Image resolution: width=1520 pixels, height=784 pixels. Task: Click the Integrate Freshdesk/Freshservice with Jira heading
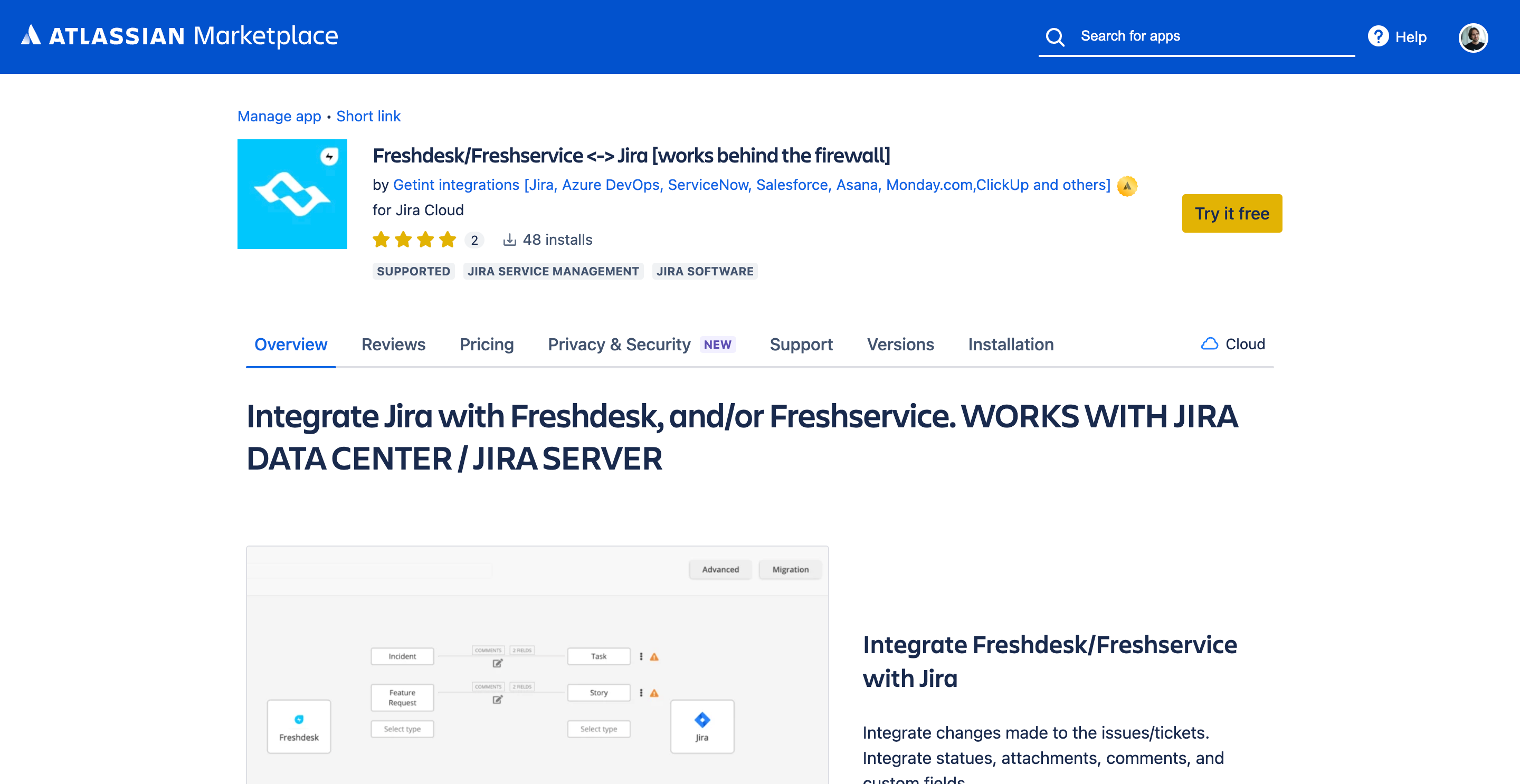pos(1050,661)
